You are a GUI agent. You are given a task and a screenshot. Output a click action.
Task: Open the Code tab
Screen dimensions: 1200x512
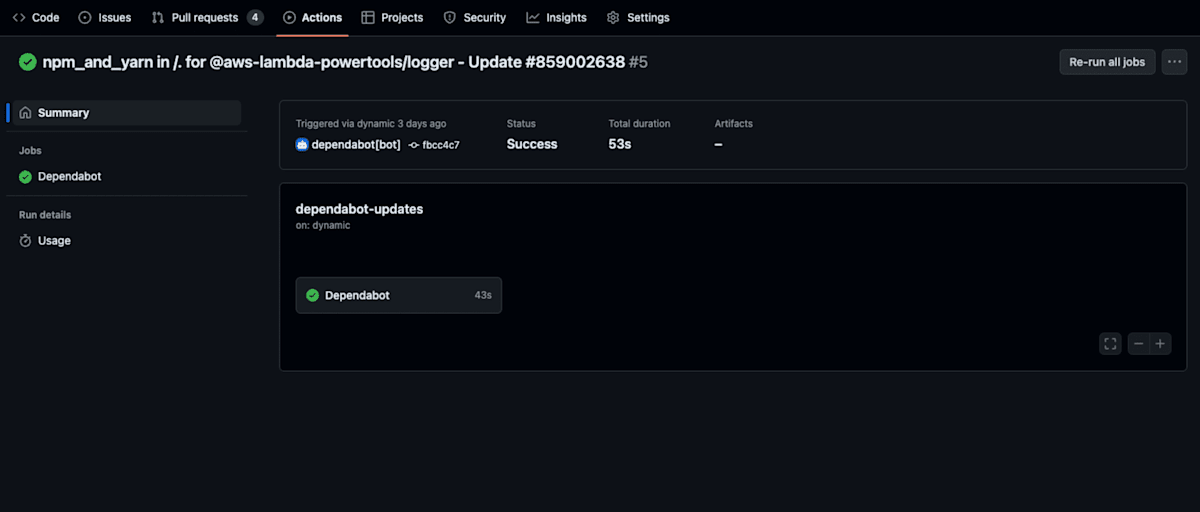tap(36, 17)
